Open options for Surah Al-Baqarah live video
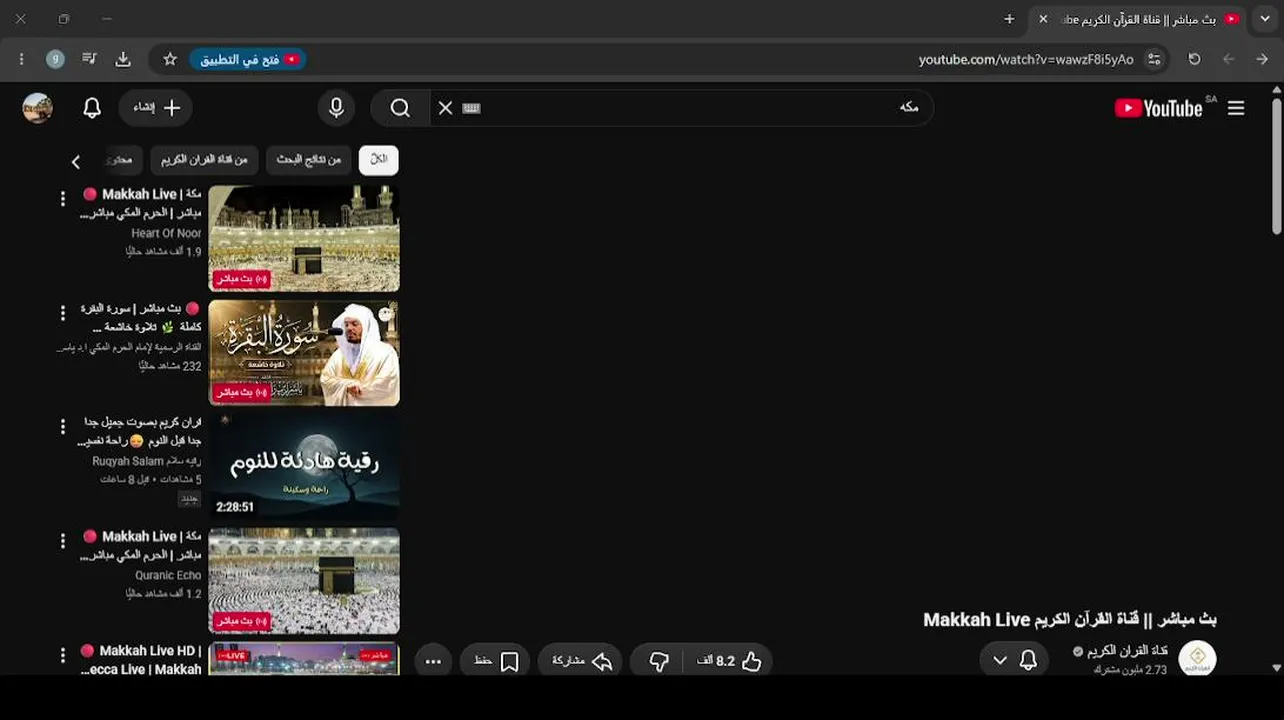The width and height of the screenshot is (1284, 720). pyautogui.click(x=62, y=313)
